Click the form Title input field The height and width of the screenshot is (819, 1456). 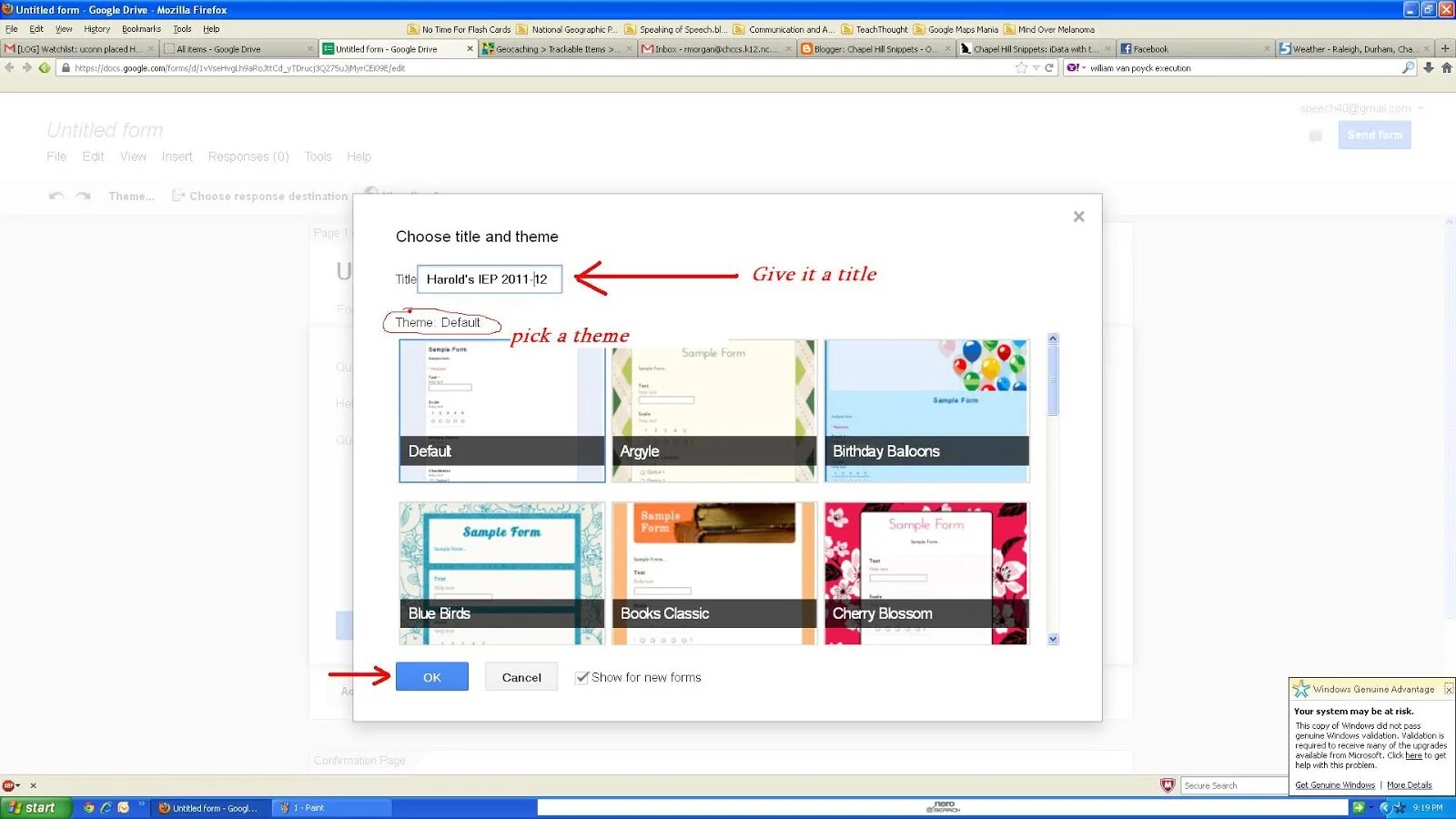pyautogui.click(x=490, y=279)
